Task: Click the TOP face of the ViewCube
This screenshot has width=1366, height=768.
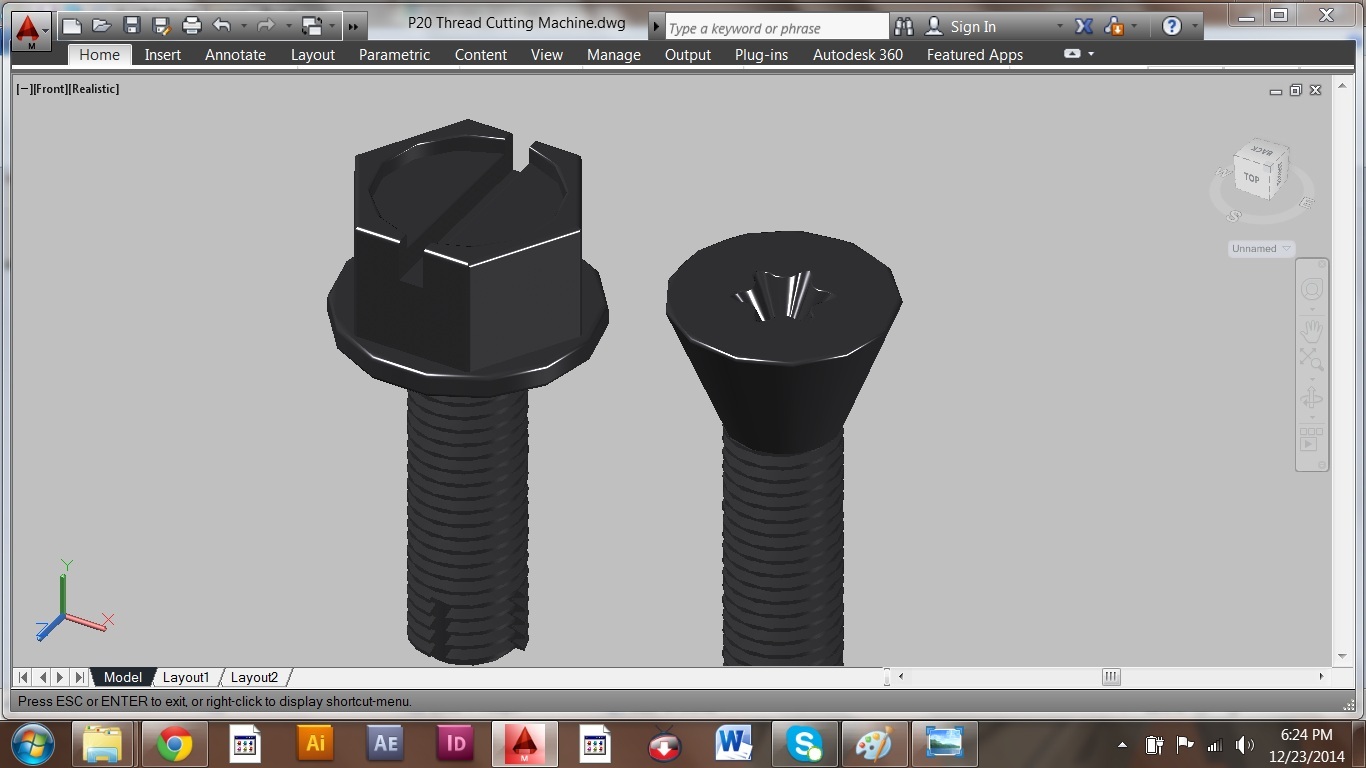Action: tap(1251, 178)
